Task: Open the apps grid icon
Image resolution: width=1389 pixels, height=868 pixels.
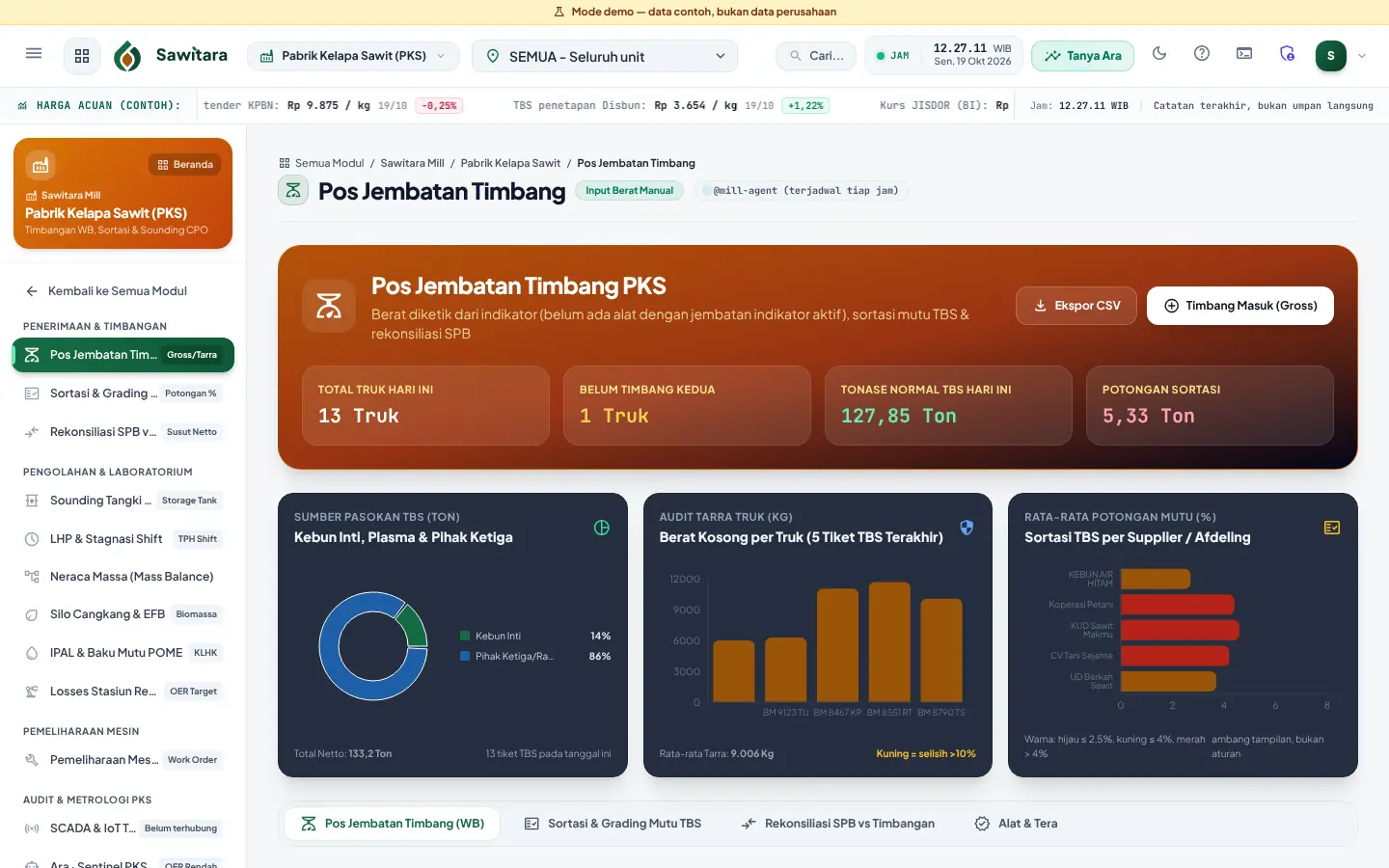Action: [x=82, y=56]
